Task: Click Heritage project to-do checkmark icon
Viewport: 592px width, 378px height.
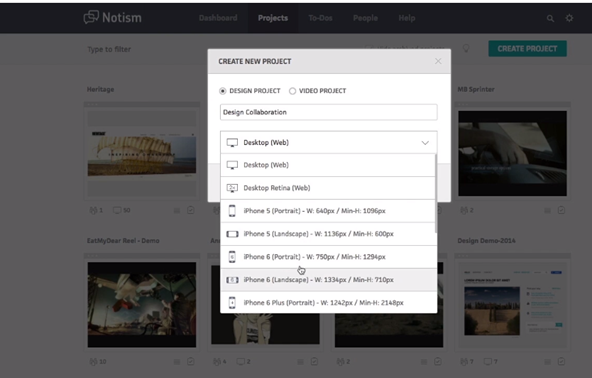Action: click(191, 210)
